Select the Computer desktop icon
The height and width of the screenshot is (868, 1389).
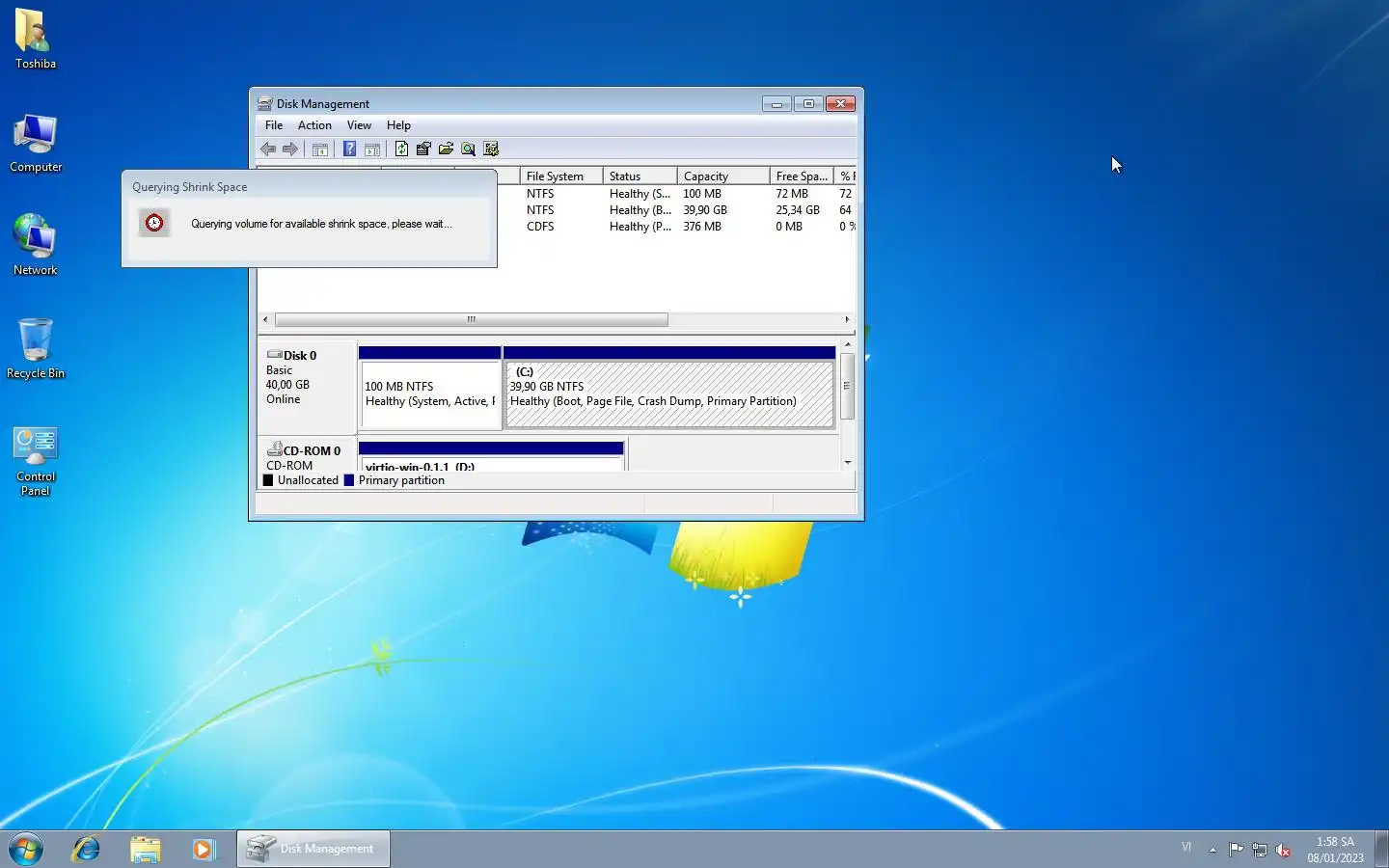coord(35,143)
